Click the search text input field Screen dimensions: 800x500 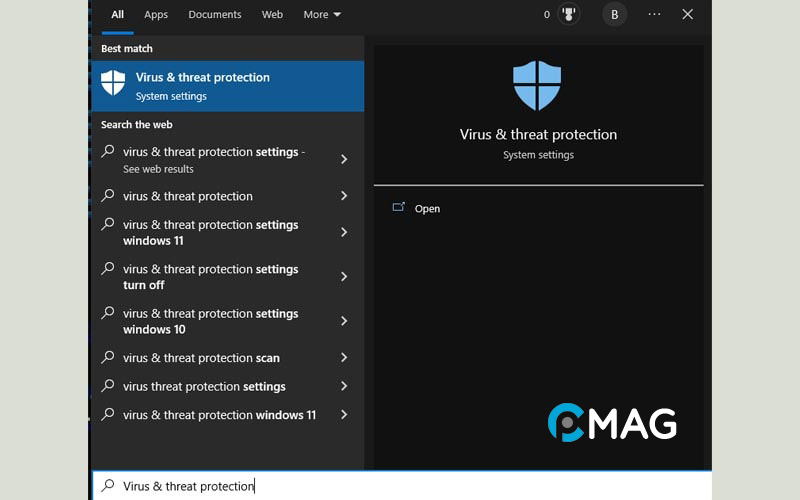coord(400,486)
